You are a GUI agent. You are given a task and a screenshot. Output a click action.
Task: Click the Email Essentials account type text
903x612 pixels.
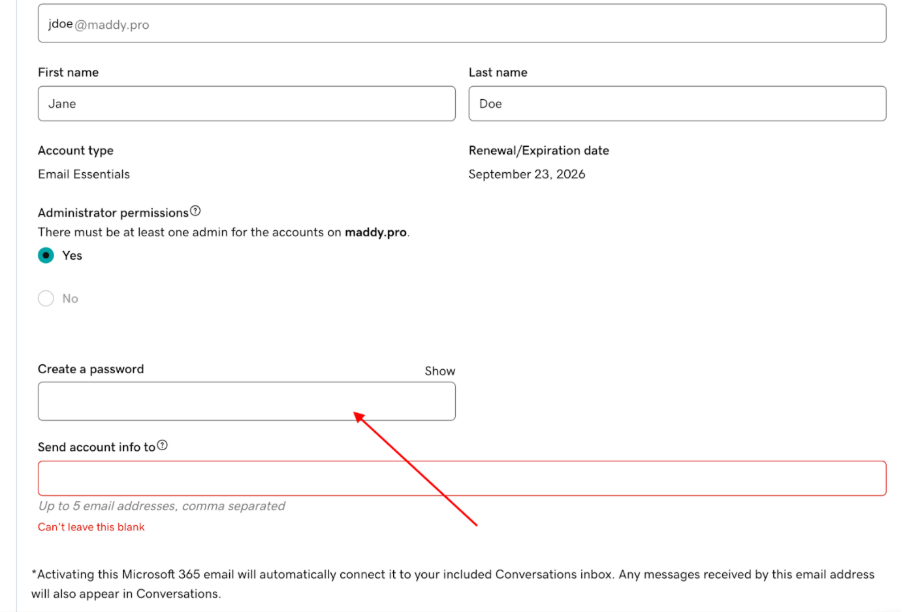84,174
